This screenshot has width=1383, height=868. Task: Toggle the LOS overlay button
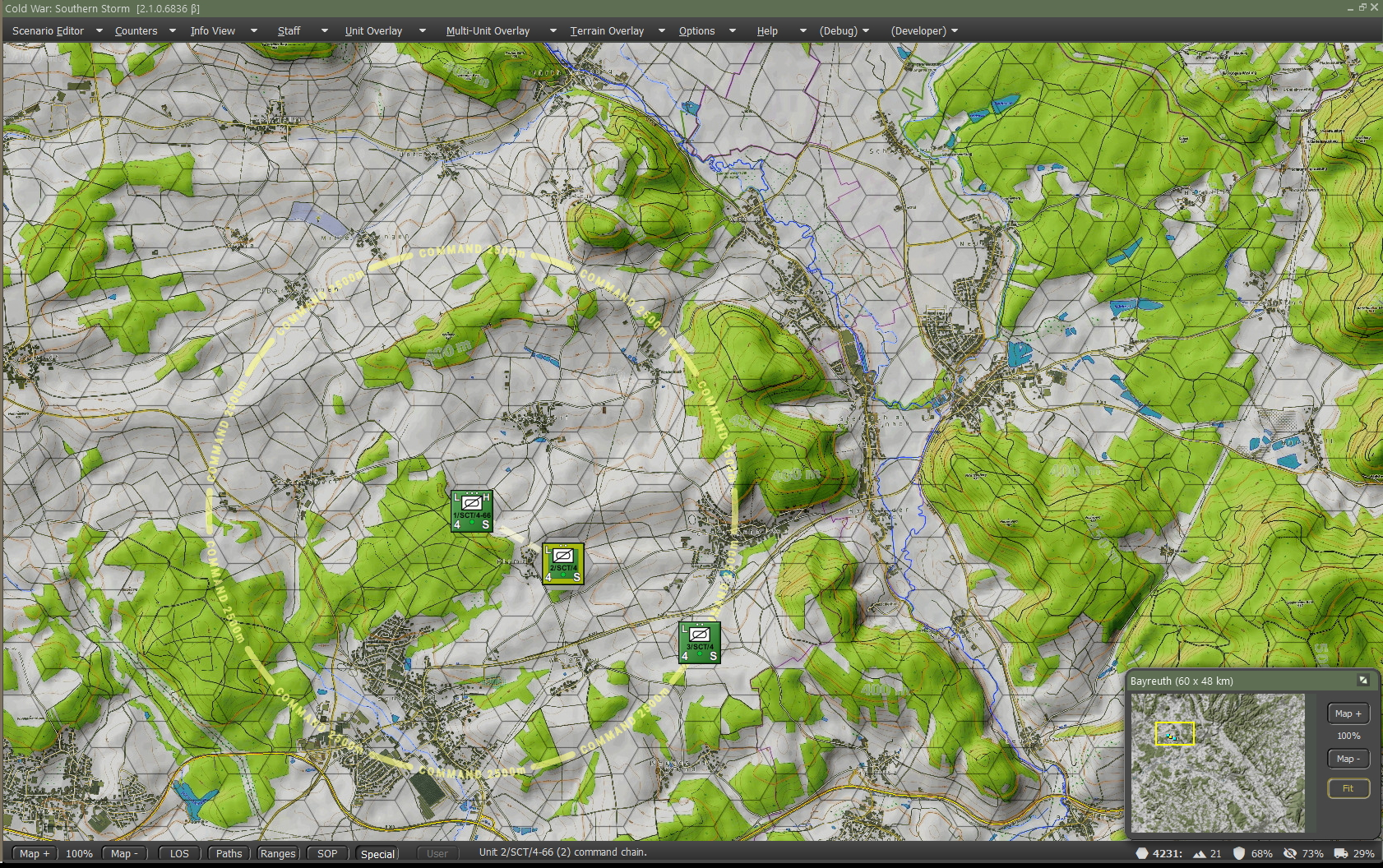point(179,853)
